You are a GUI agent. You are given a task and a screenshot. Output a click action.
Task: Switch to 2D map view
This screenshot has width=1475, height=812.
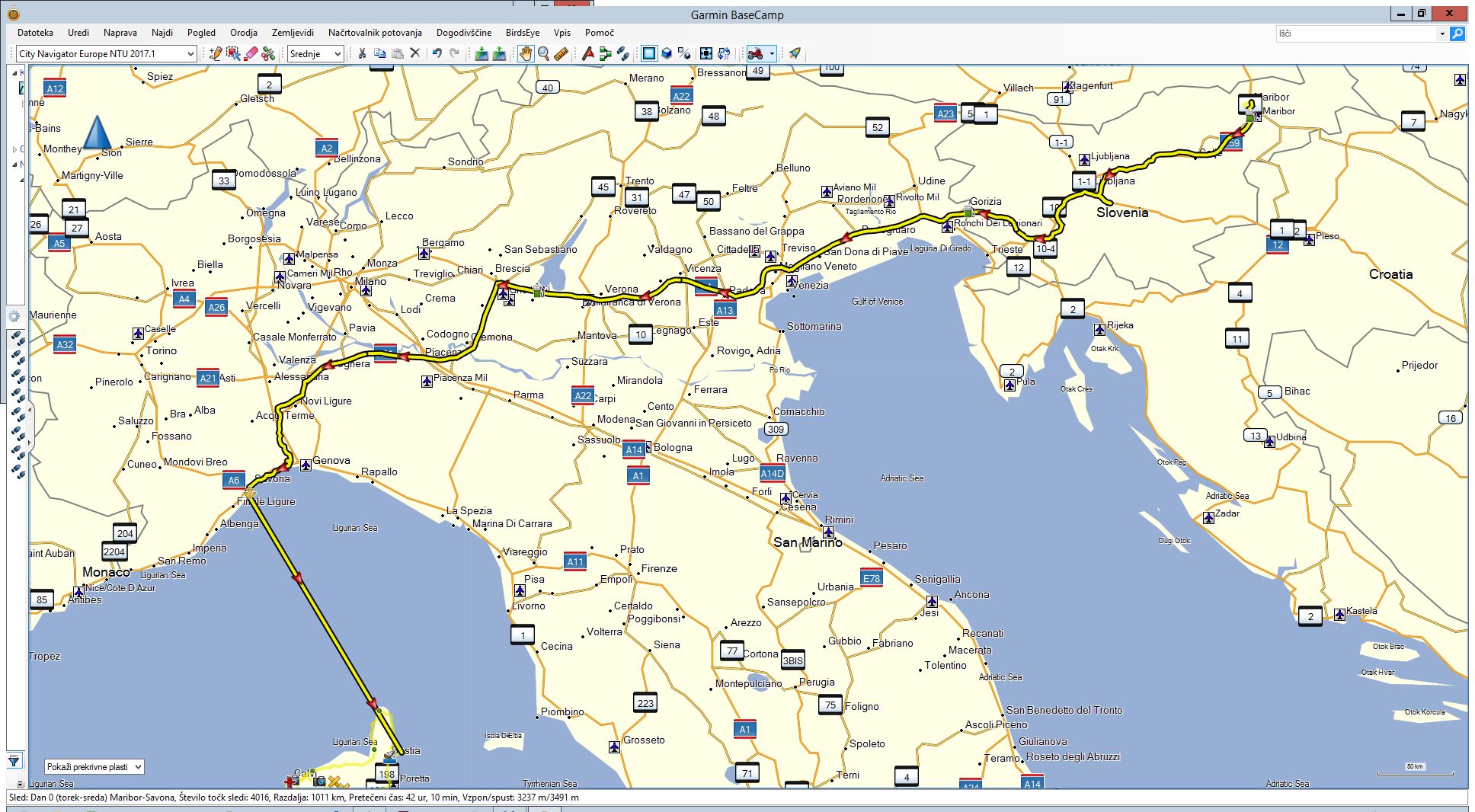pyautogui.click(x=648, y=53)
